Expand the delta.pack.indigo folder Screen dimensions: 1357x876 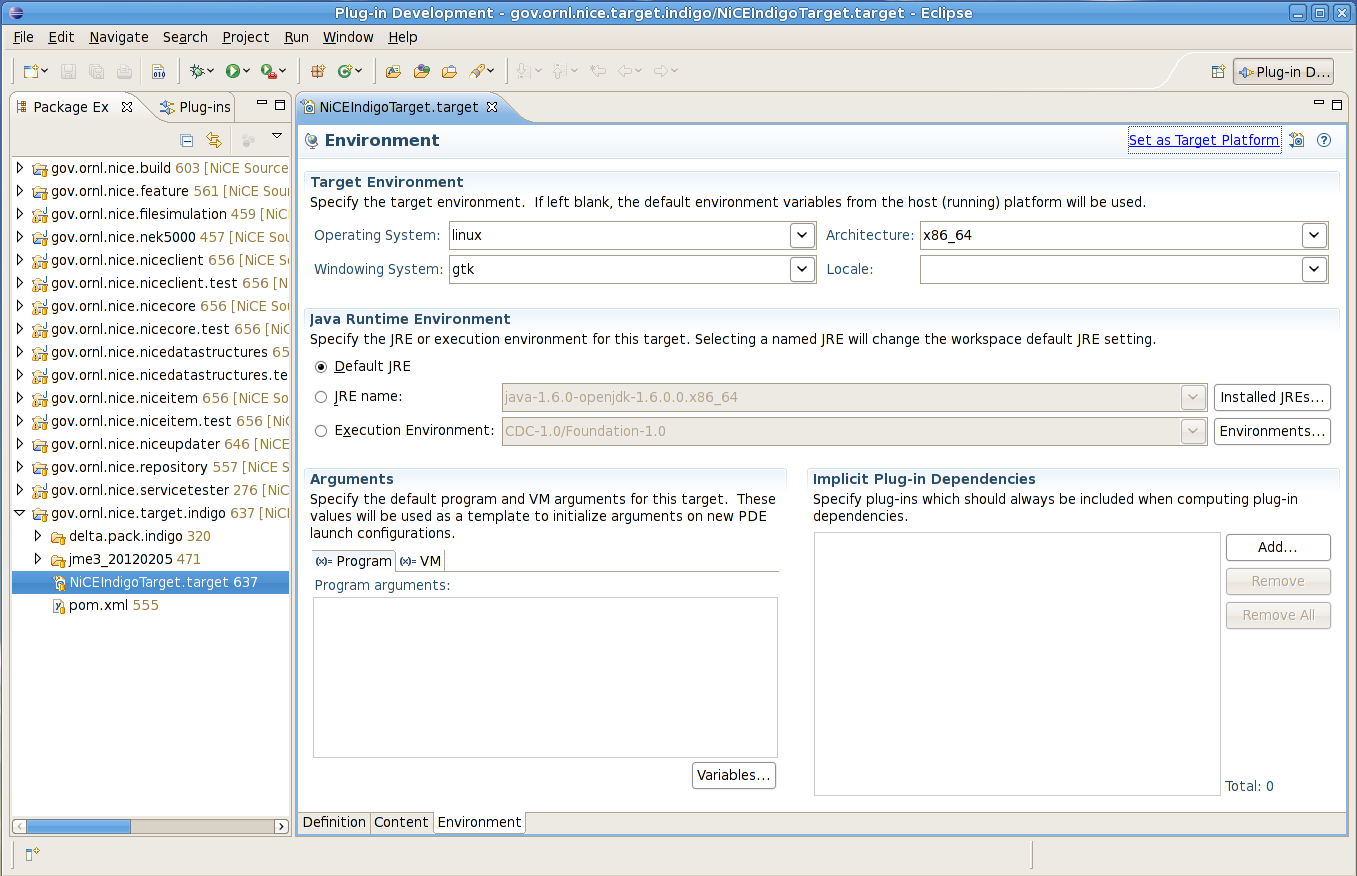click(x=38, y=536)
